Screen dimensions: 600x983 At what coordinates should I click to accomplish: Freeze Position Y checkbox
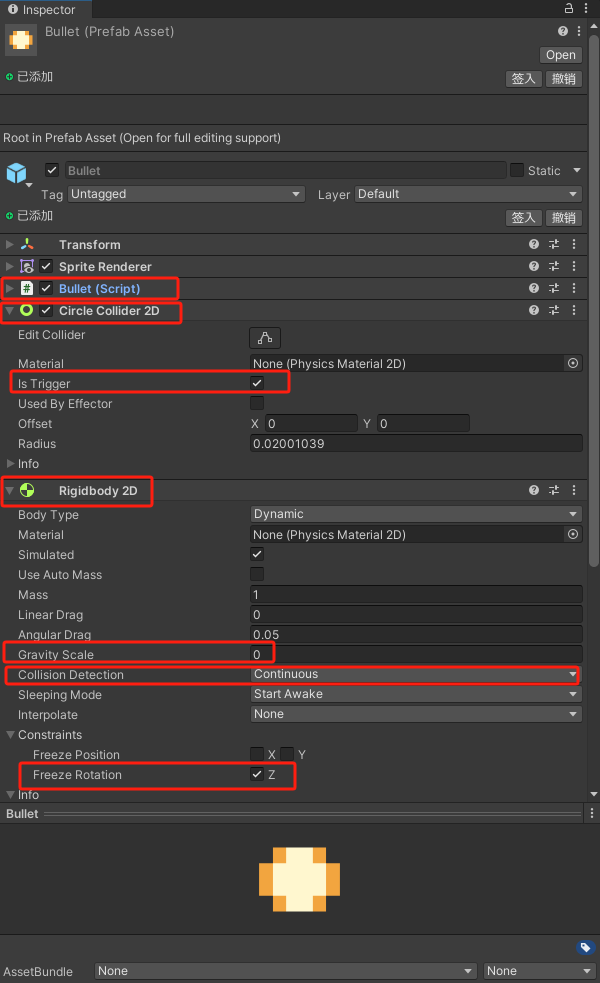pyautogui.click(x=287, y=754)
